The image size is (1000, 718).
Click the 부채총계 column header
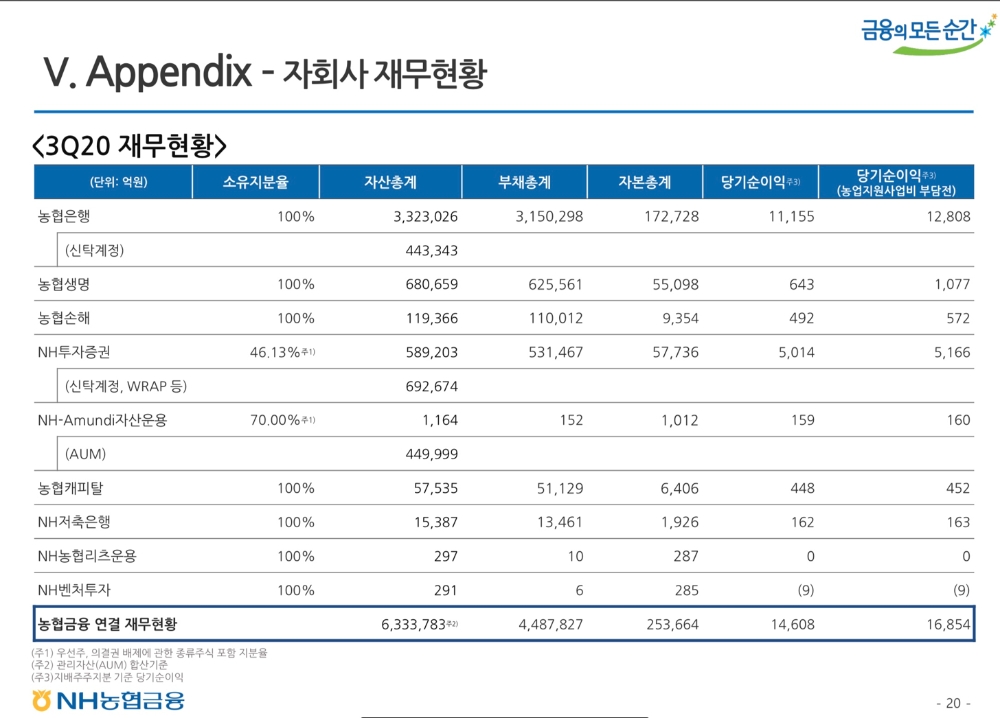point(524,182)
